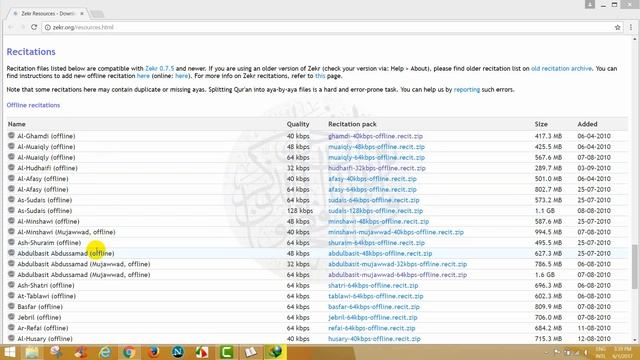Switch to Google Chrome in the taskbar

pyautogui.click(x=129, y=352)
